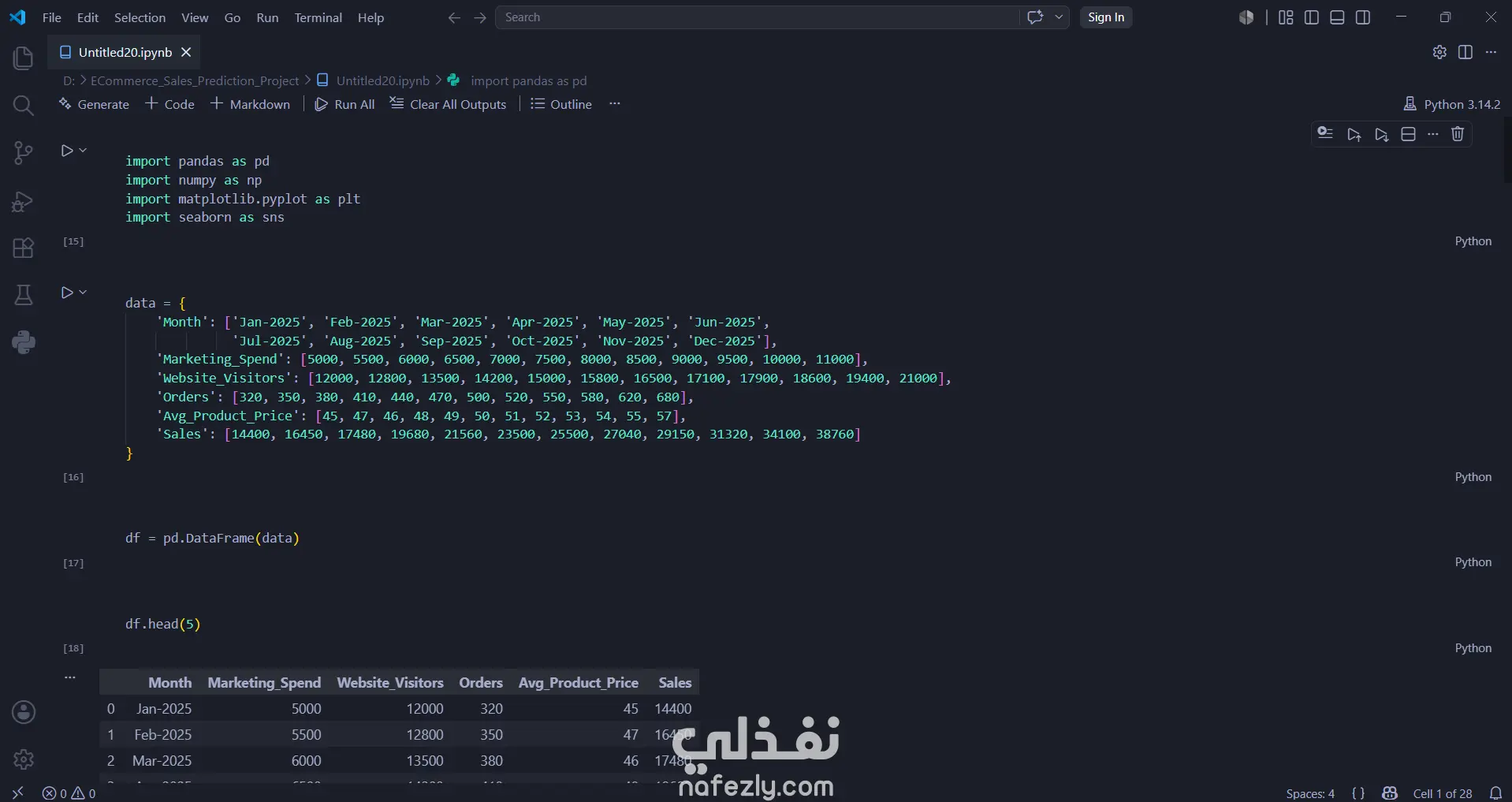
Task: Open the View menu
Action: (x=195, y=17)
